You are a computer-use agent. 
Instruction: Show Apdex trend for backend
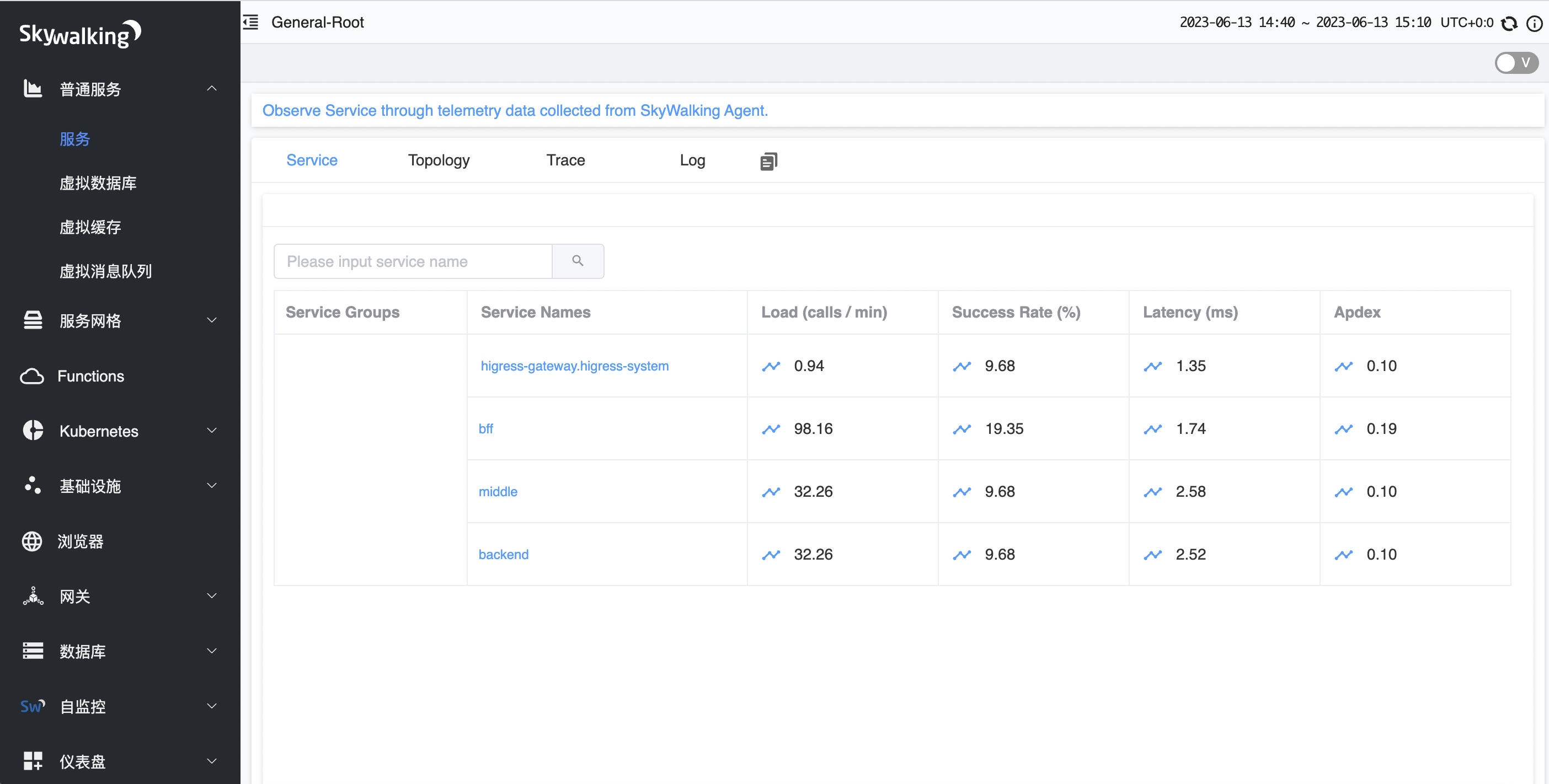point(1343,555)
